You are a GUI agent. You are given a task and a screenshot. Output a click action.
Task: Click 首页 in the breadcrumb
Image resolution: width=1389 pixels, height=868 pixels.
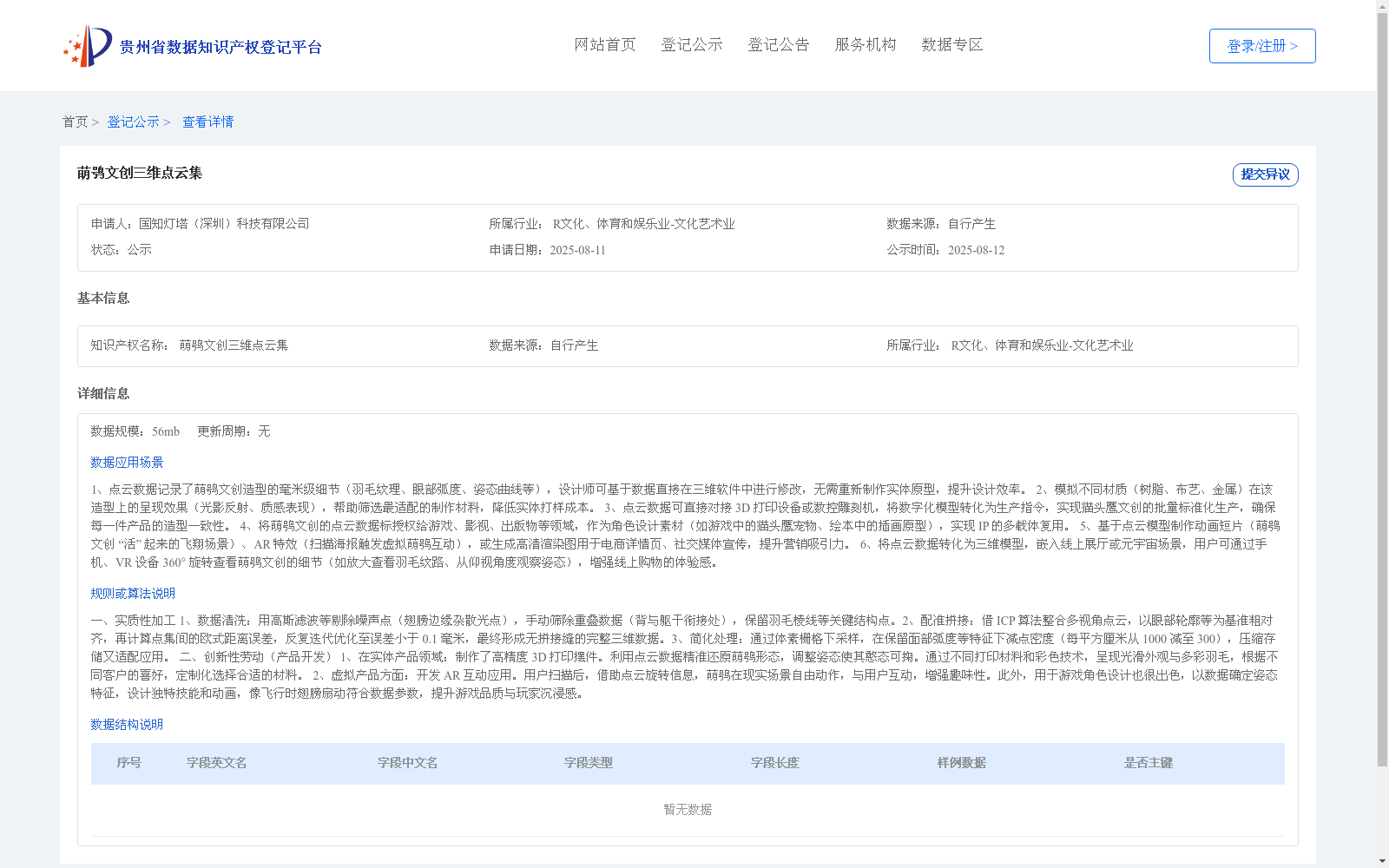(75, 122)
